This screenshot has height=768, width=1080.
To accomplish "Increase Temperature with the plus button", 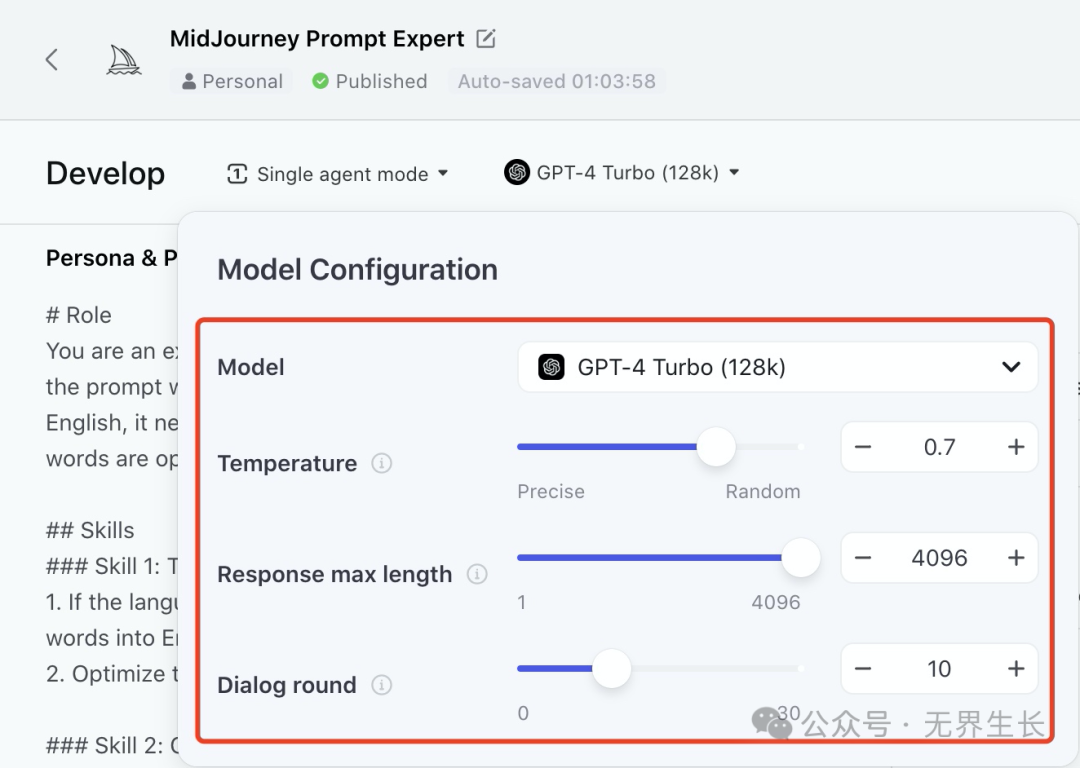I will (1016, 447).
